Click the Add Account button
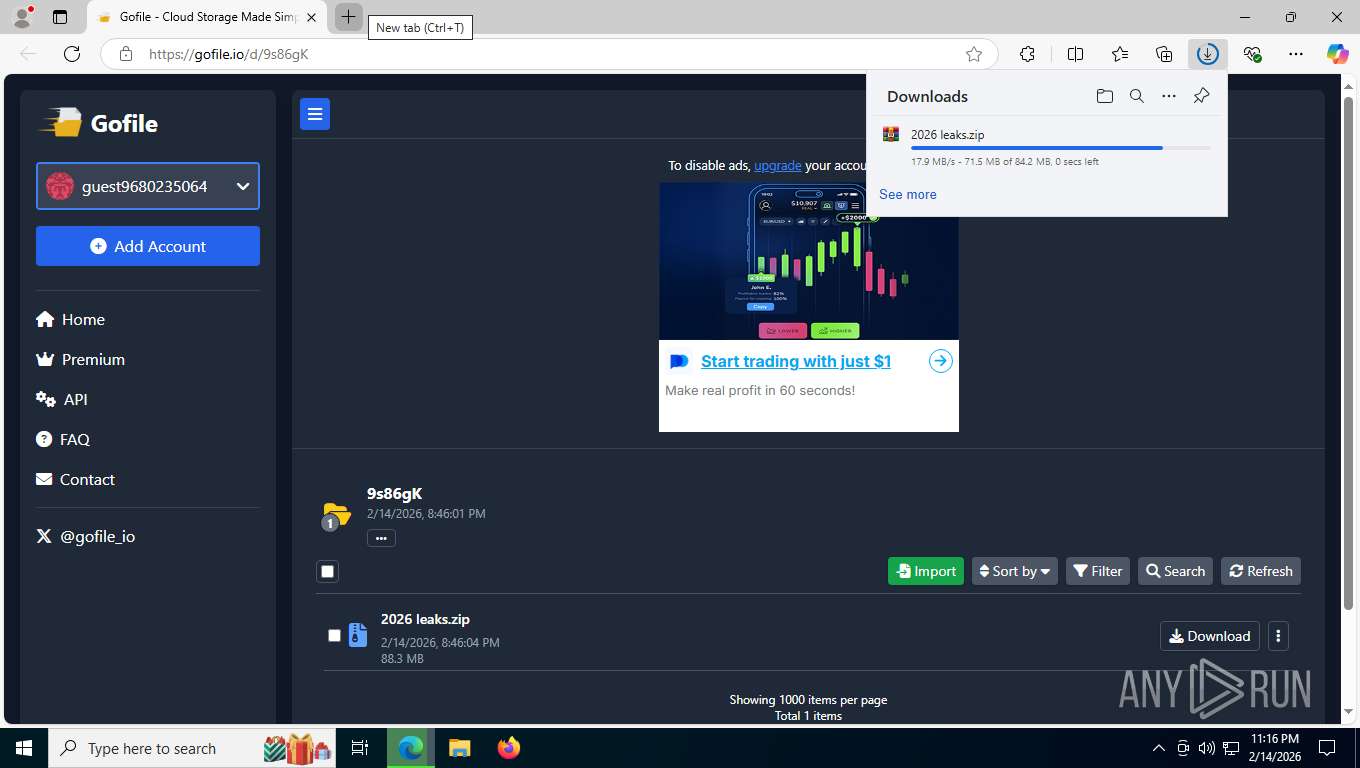Image resolution: width=1360 pixels, height=768 pixels. tap(148, 246)
